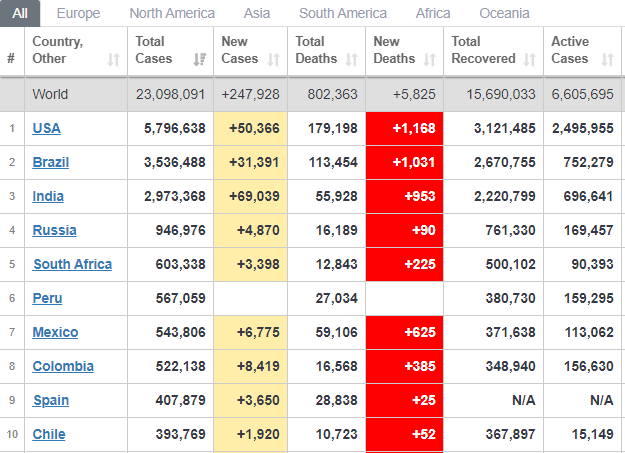Image resolution: width=625 pixels, height=453 pixels.
Task: Open India country details link
Action: 49,196
